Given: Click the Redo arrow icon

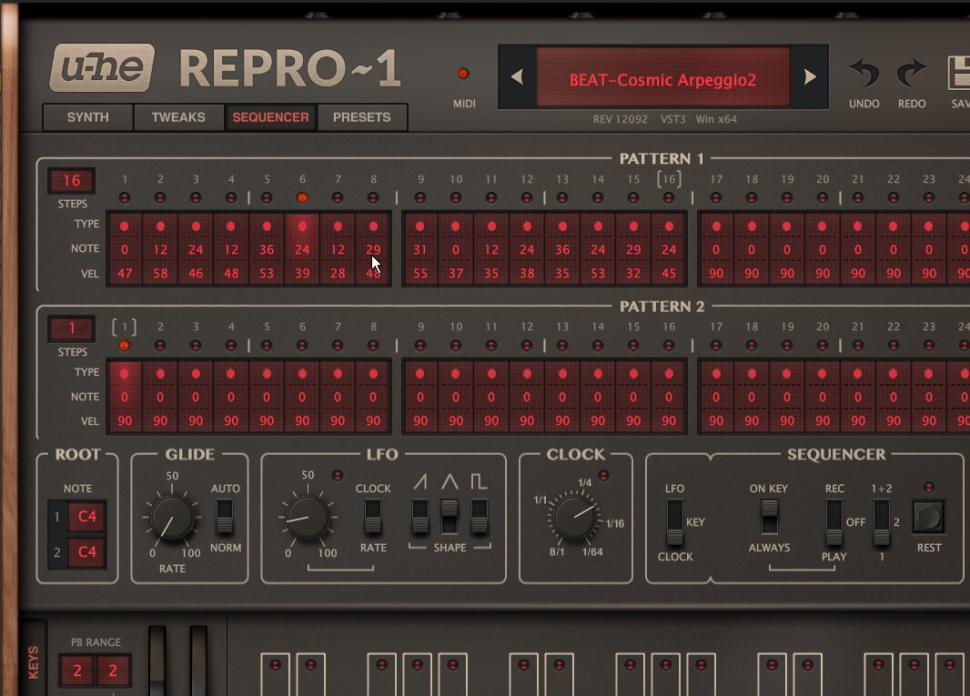Looking at the screenshot, I should tap(912, 73).
